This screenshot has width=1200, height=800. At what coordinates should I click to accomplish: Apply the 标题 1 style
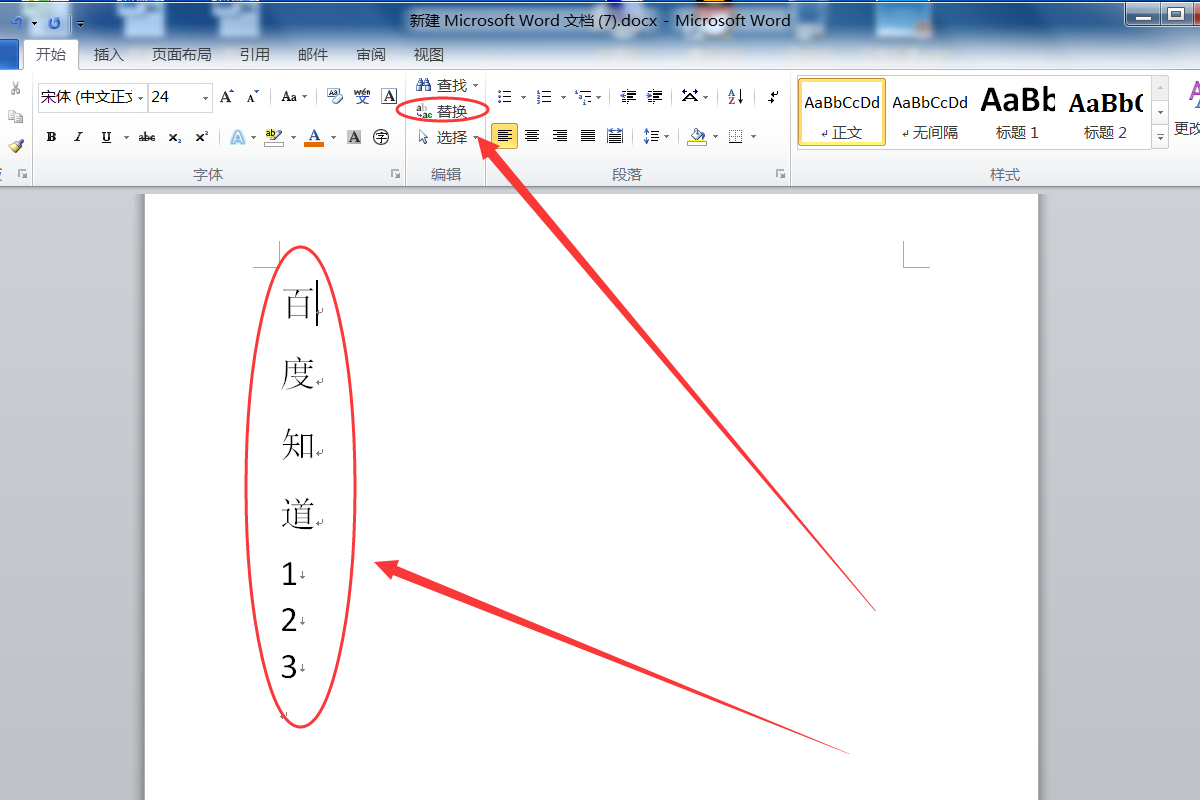coord(1018,112)
